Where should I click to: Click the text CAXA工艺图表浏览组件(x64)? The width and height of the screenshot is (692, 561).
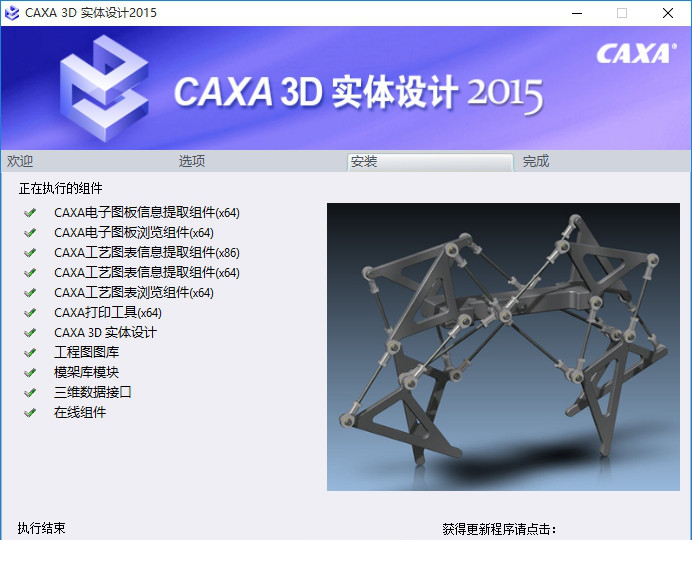point(134,293)
